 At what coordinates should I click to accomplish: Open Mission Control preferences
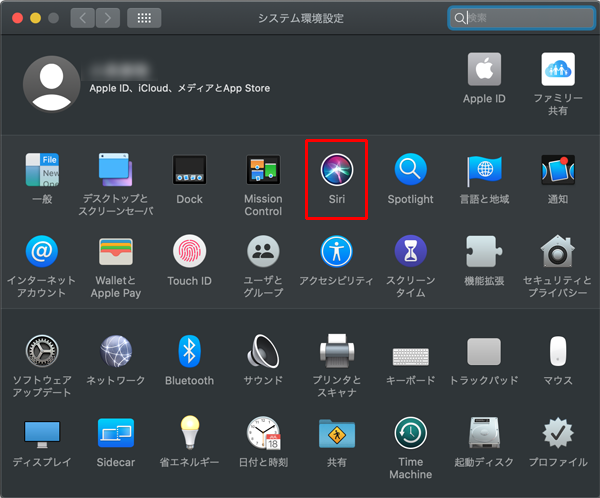[x=263, y=170]
